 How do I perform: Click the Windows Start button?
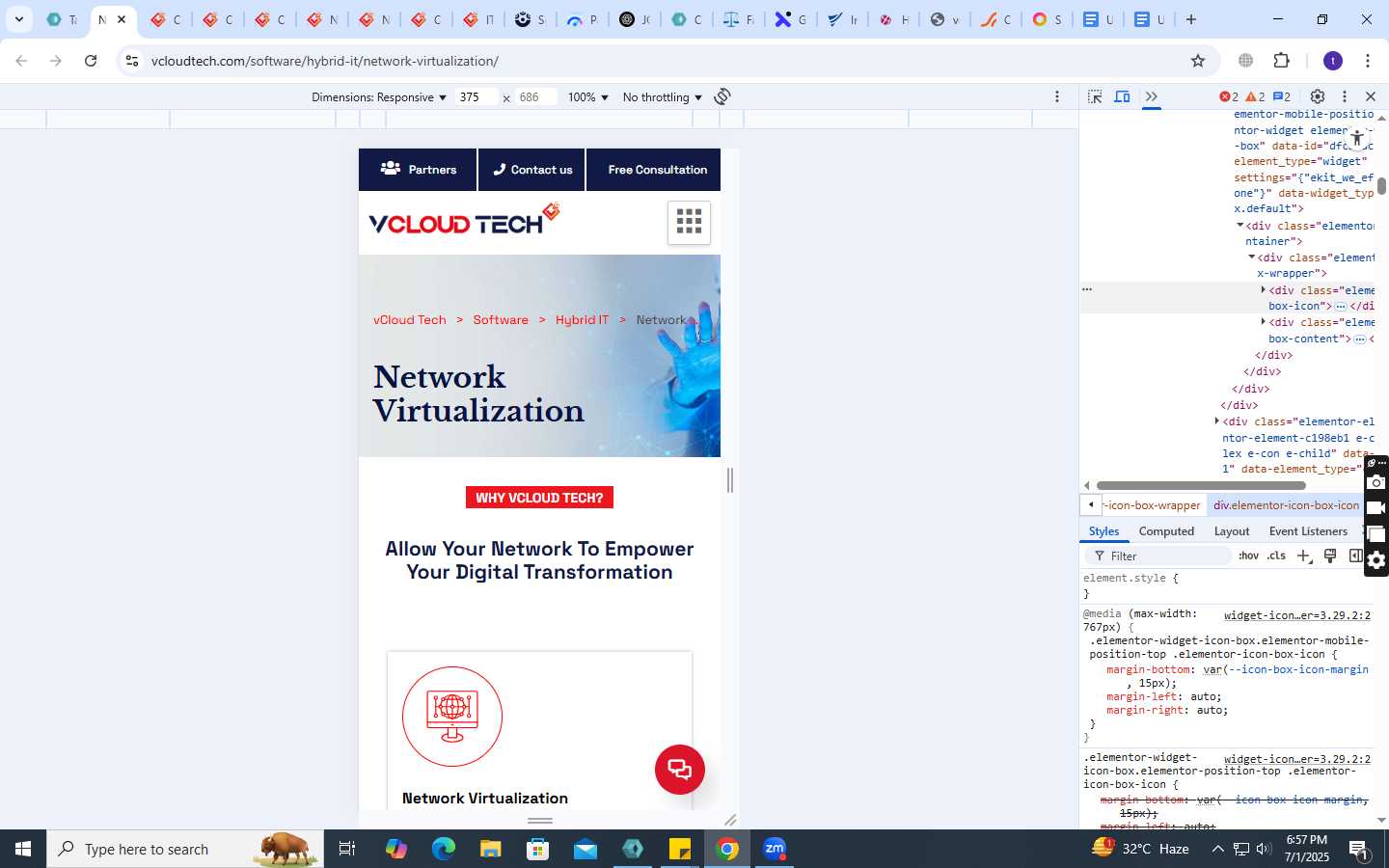tap(23, 849)
